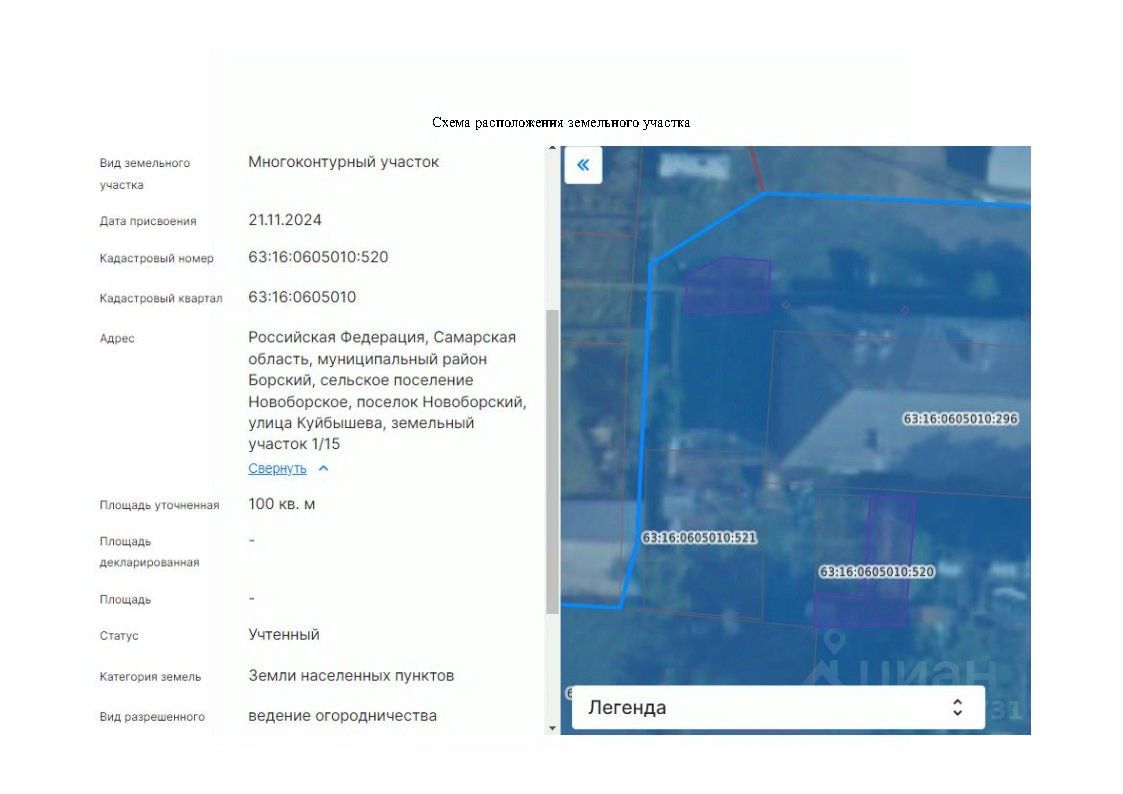Click the chevron up arrow beside Свернуть

[324, 468]
